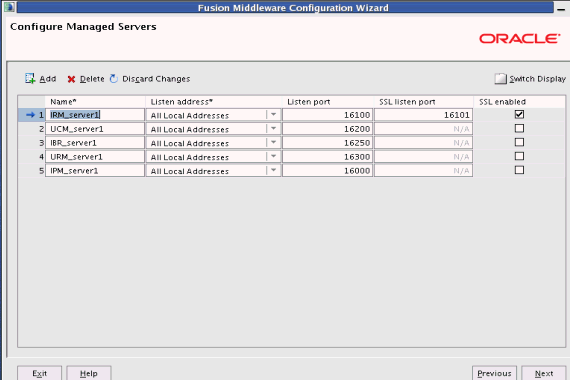Click the Listen address column header

pyautogui.click(x=213, y=102)
